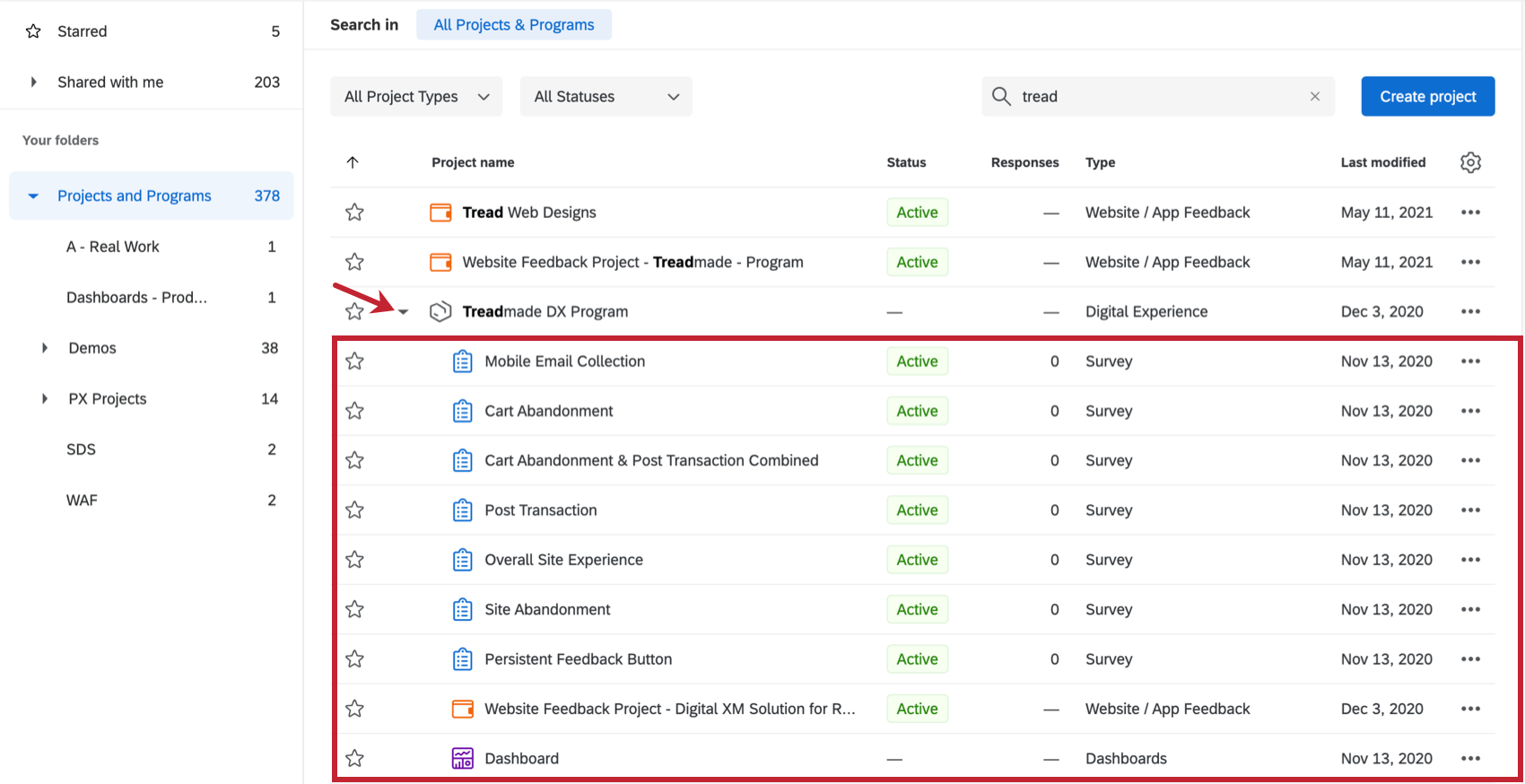Screen dimensions: 1525x784
Task: Click the Website Feedback Project - Digital XM icon
Action: click(x=462, y=709)
